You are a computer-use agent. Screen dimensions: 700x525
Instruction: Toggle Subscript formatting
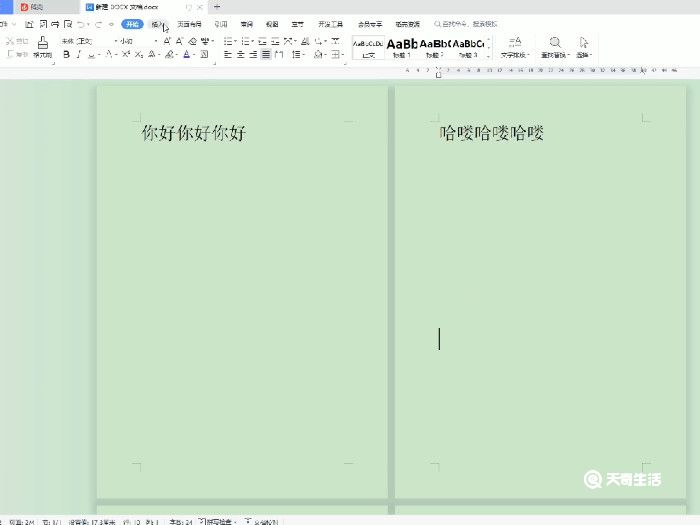(139, 54)
